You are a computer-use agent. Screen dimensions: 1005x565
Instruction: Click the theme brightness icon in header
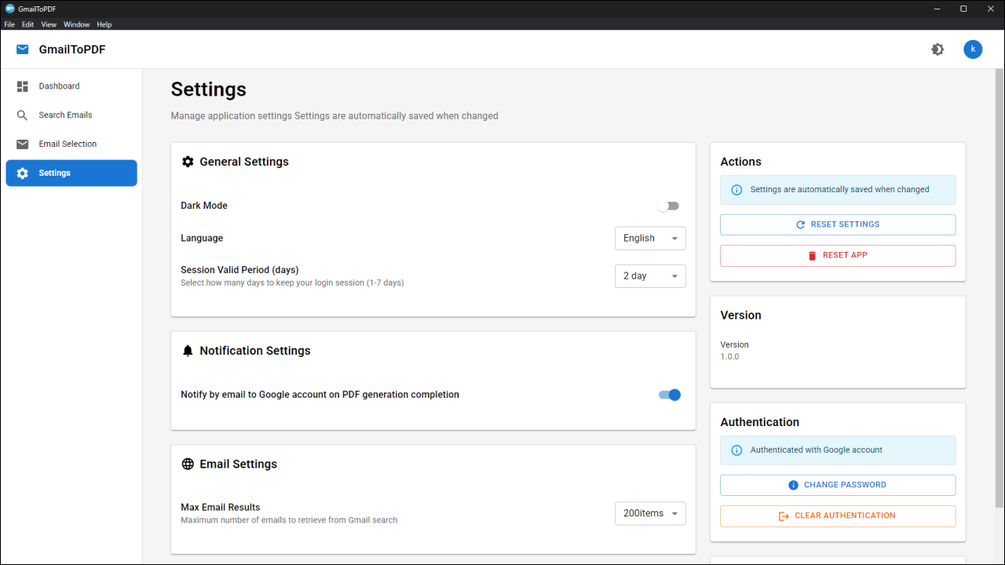point(937,49)
